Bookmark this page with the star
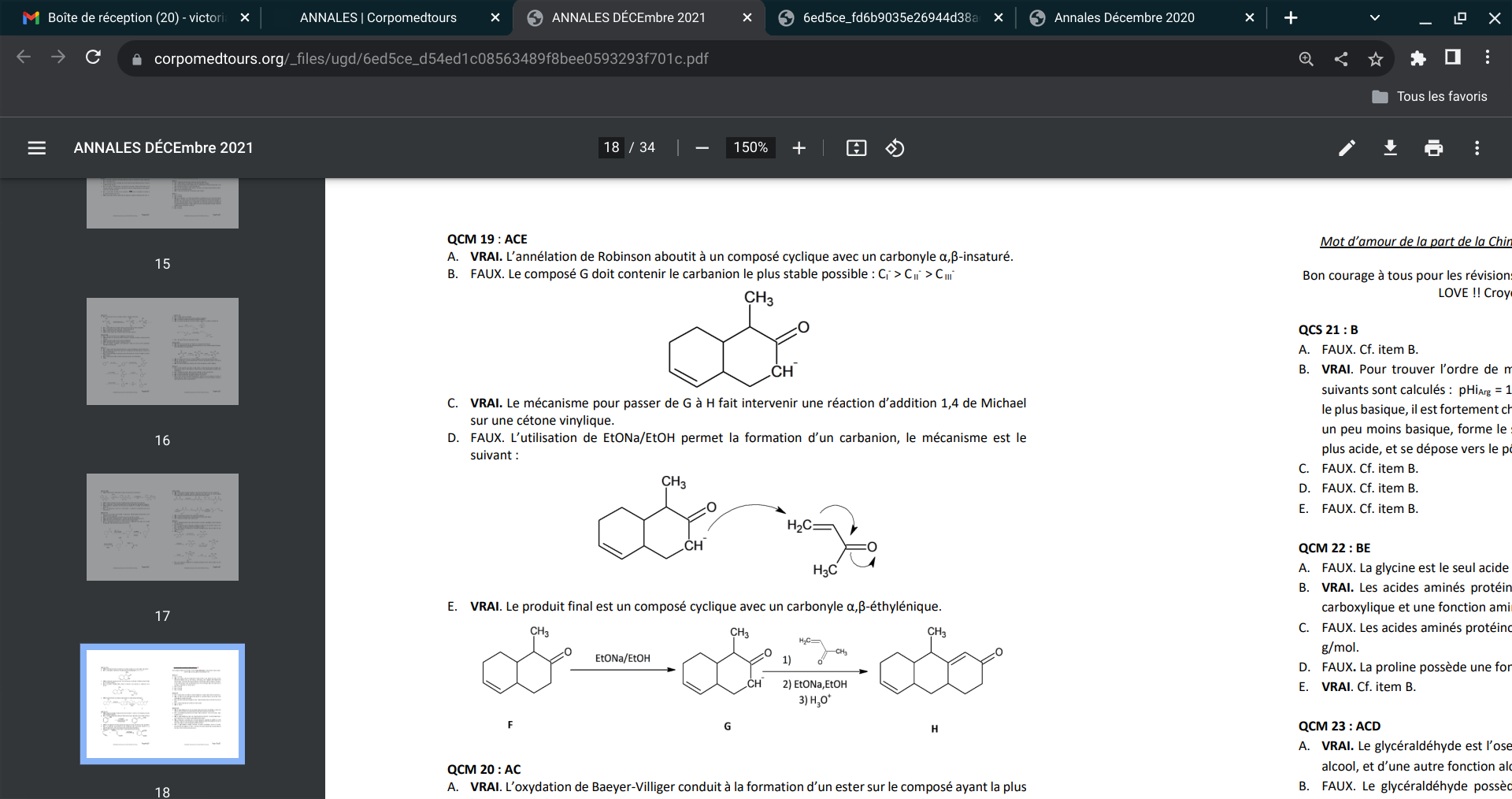 point(1375,58)
